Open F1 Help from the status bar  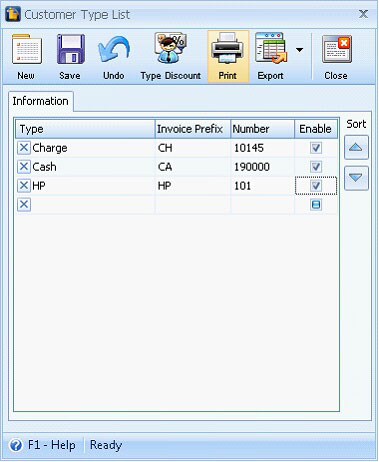pos(42,445)
